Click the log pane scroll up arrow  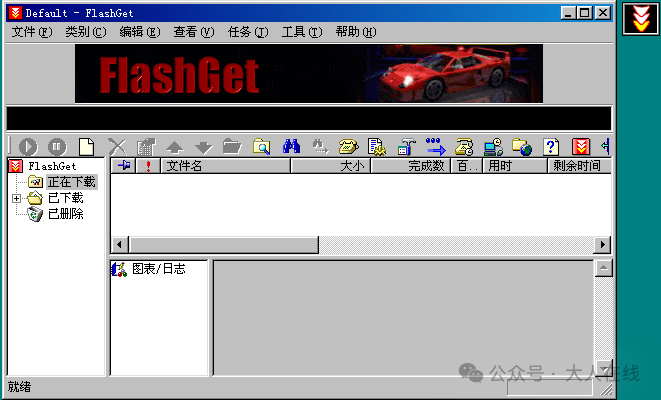click(x=604, y=268)
